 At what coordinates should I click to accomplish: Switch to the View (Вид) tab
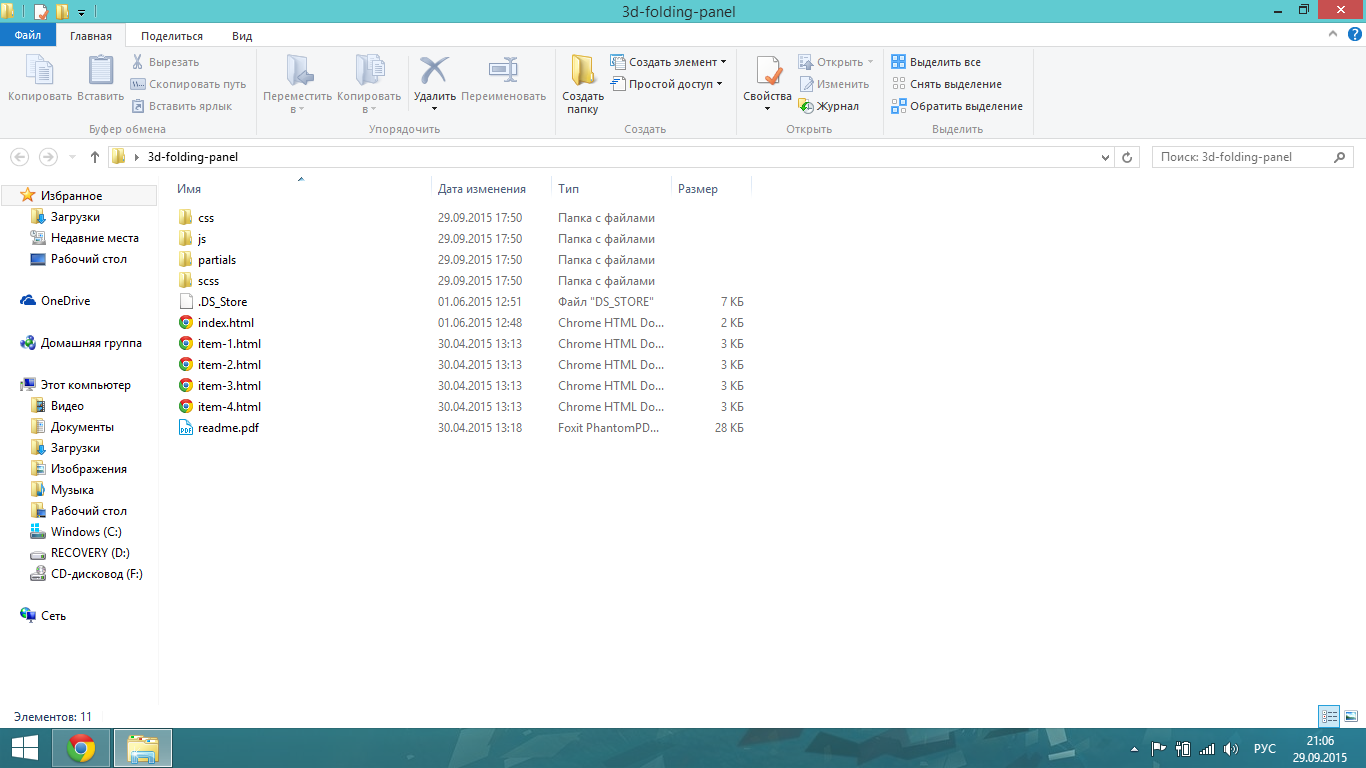[x=242, y=36]
